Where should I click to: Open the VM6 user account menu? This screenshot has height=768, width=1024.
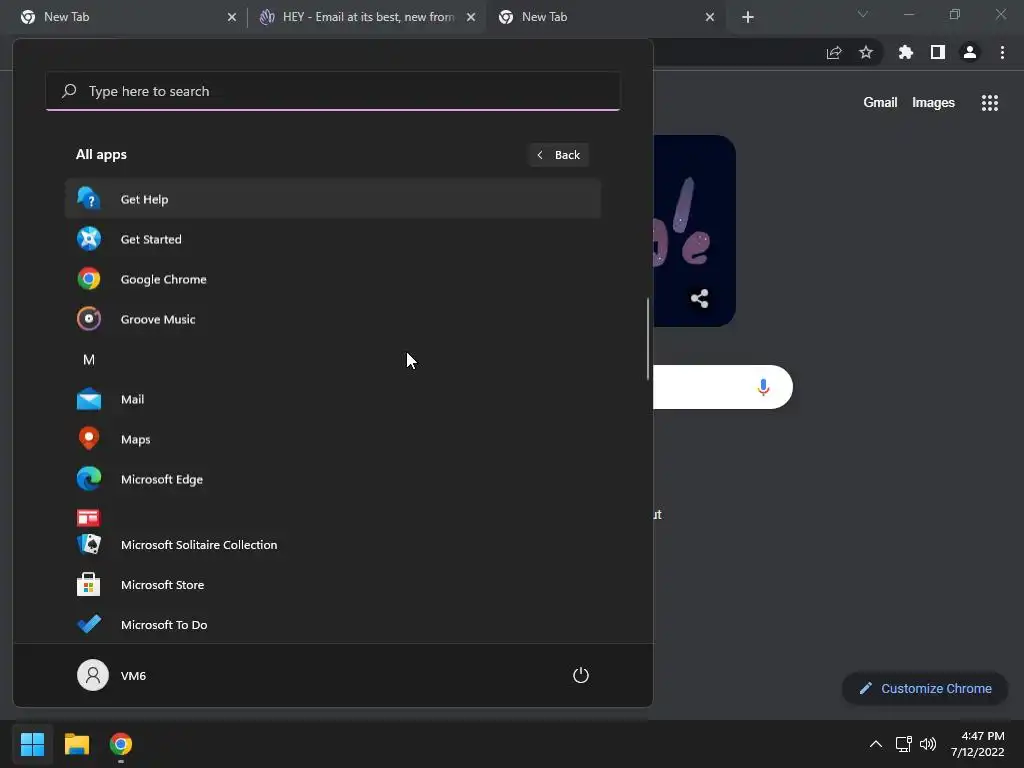pyautogui.click(x=112, y=675)
